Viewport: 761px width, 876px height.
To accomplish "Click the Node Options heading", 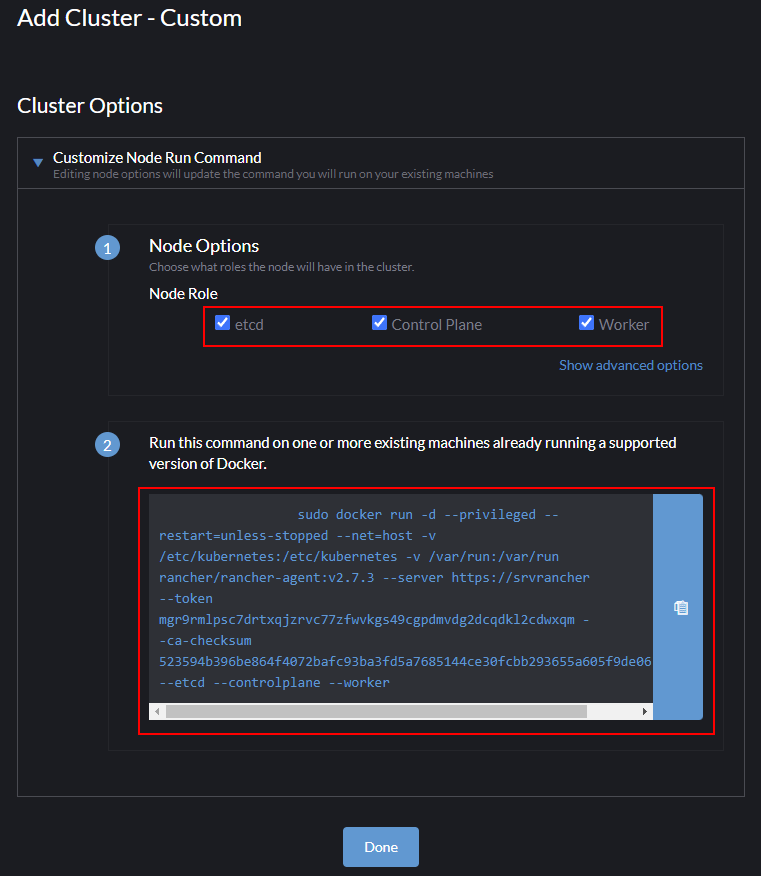I will click(204, 246).
